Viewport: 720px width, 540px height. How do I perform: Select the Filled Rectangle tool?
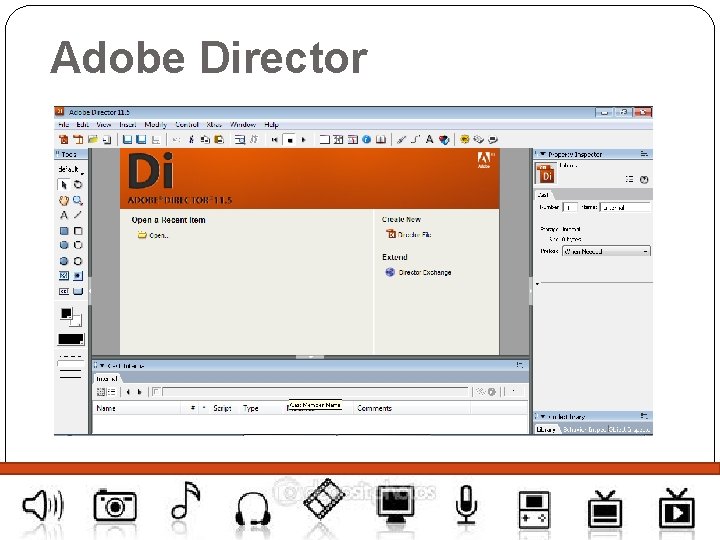click(64, 231)
